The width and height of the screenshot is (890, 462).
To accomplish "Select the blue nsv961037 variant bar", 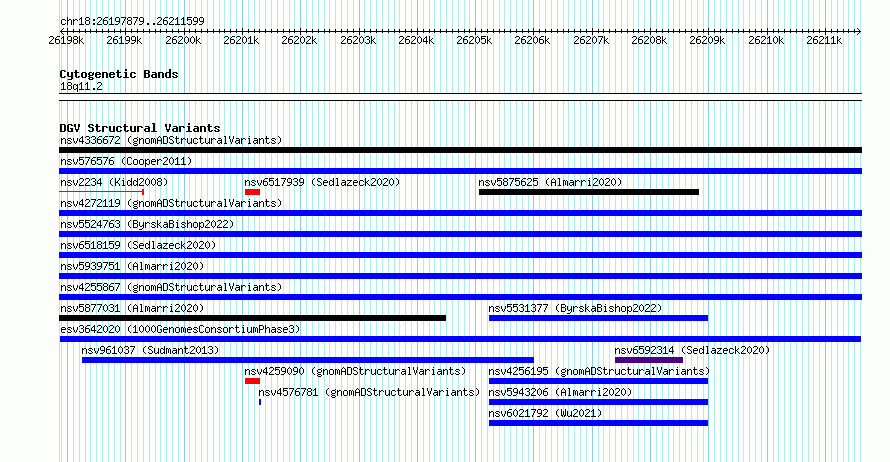I will click(x=308, y=360).
